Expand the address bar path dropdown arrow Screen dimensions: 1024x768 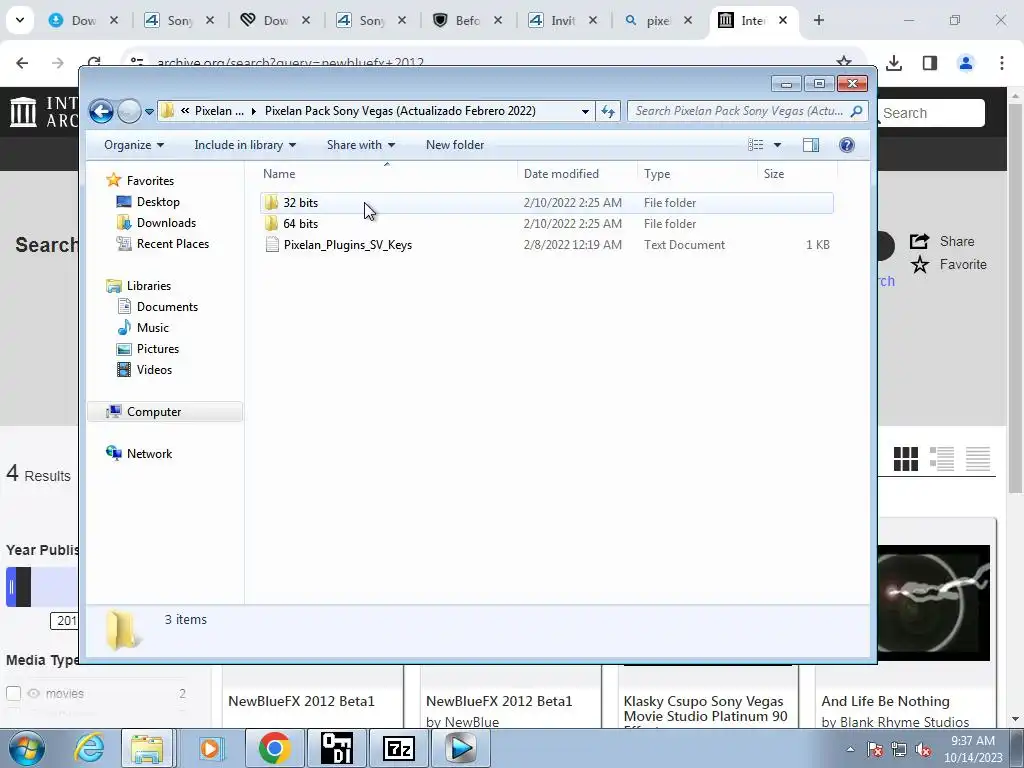pos(585,112)
